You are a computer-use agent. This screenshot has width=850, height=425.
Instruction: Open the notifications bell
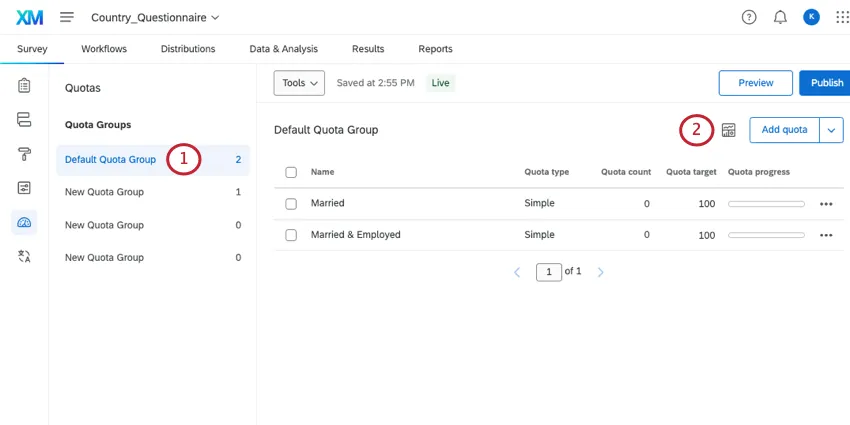pyautogui.click(x=780, y=17)
